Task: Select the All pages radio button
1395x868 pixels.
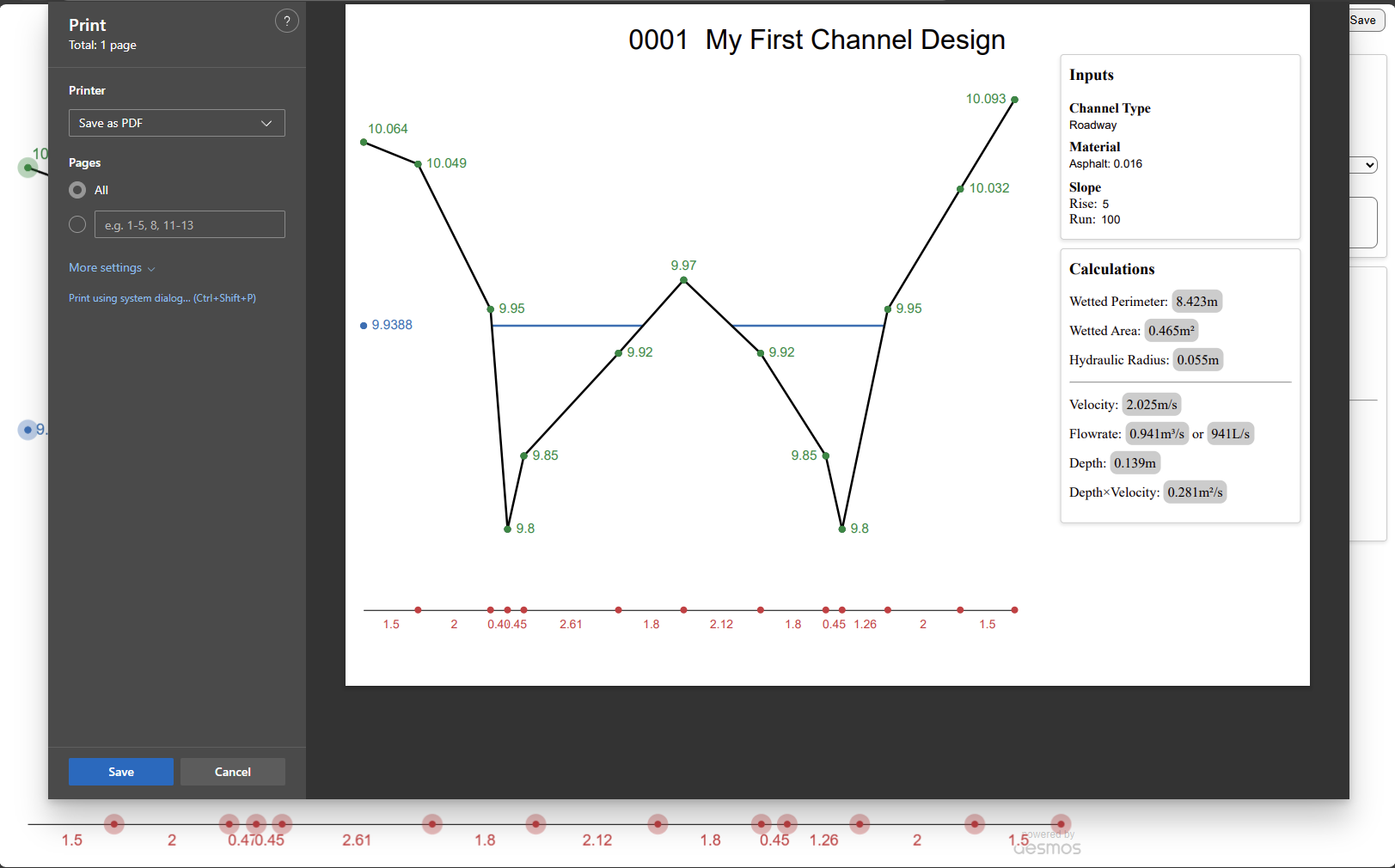Action: [77, 190]
